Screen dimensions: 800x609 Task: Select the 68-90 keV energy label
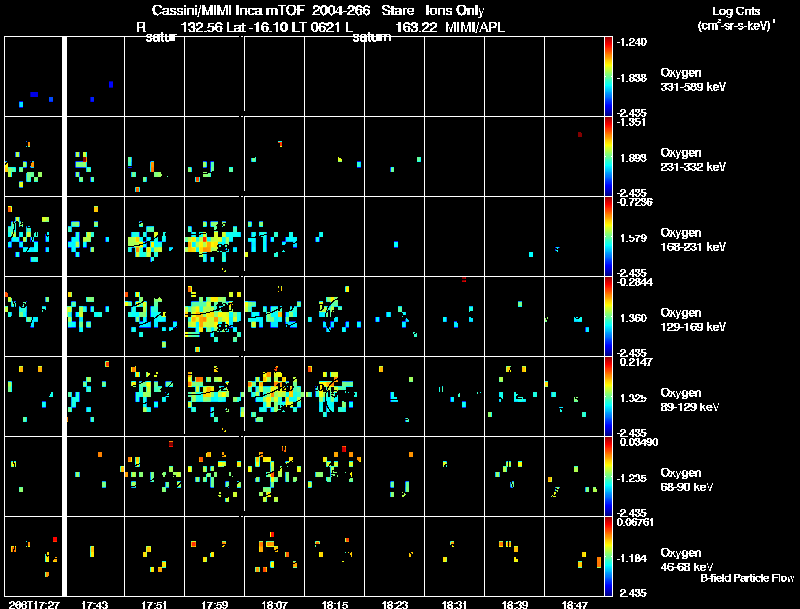[x=687, y=487]
